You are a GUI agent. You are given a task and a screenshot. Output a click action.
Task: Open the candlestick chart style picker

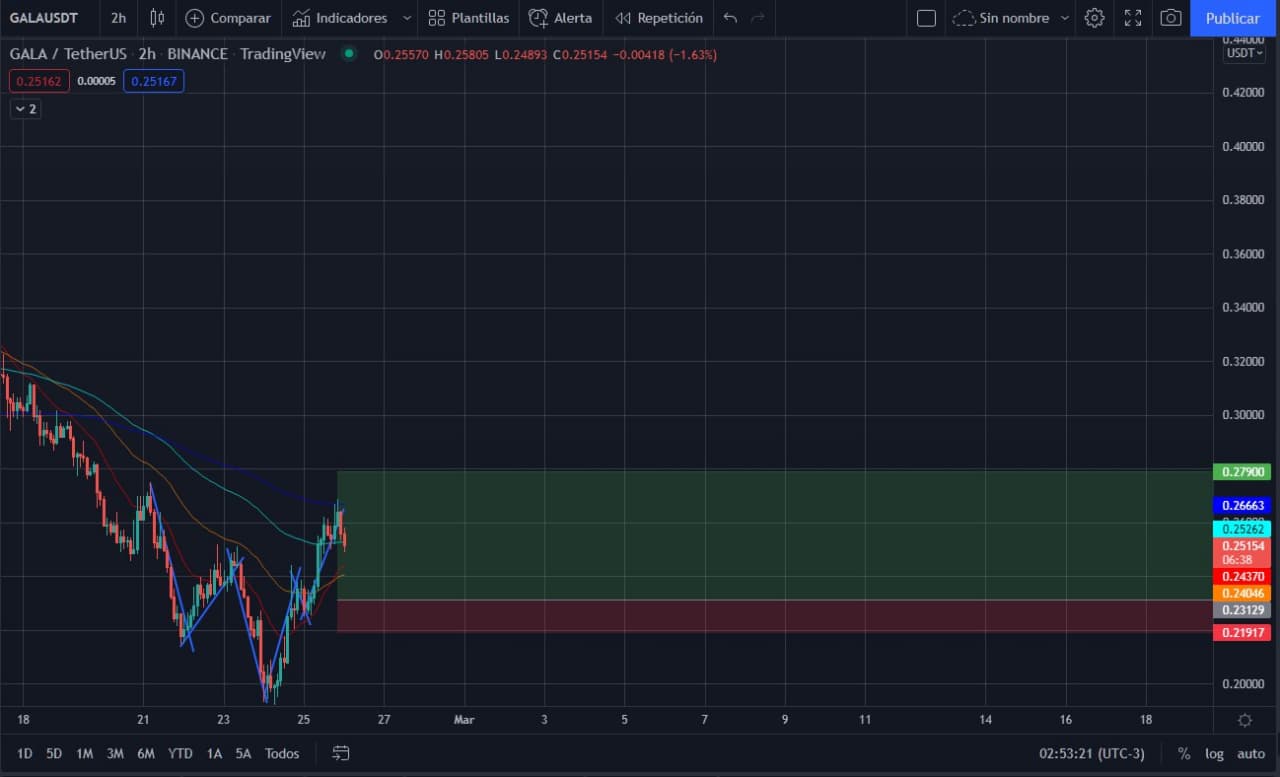[157, 18]
